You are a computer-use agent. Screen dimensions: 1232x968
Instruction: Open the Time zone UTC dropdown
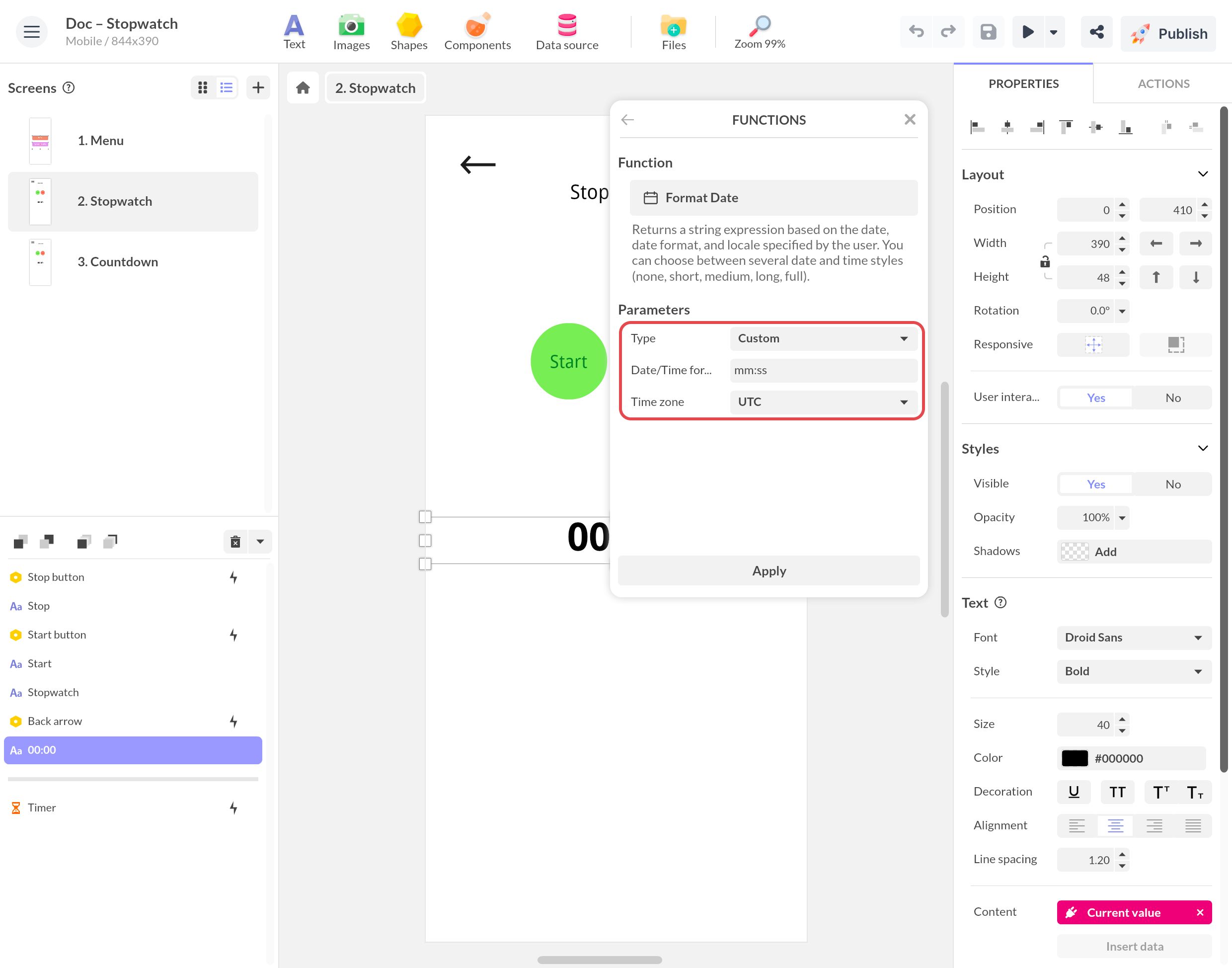pos(823,402)
